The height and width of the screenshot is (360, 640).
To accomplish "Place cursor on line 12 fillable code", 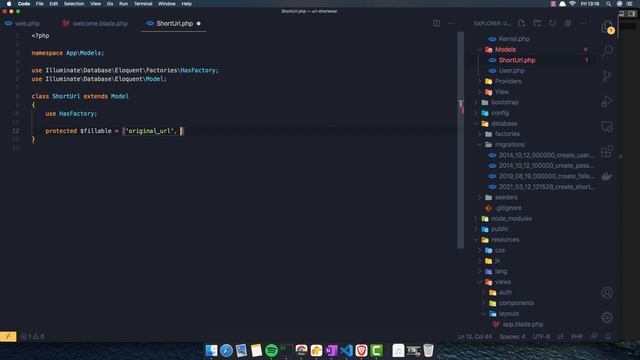I will coord(114,131).
